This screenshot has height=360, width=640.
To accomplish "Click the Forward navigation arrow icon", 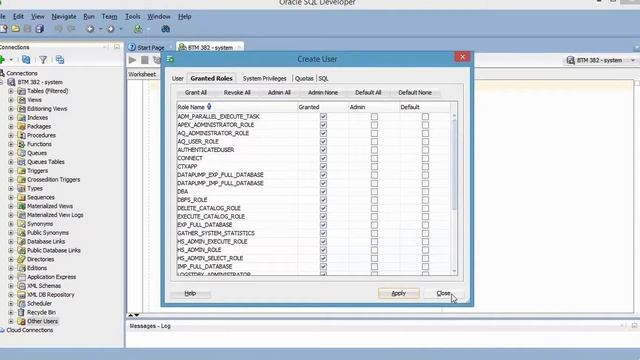I will click(x=111, y=29).
